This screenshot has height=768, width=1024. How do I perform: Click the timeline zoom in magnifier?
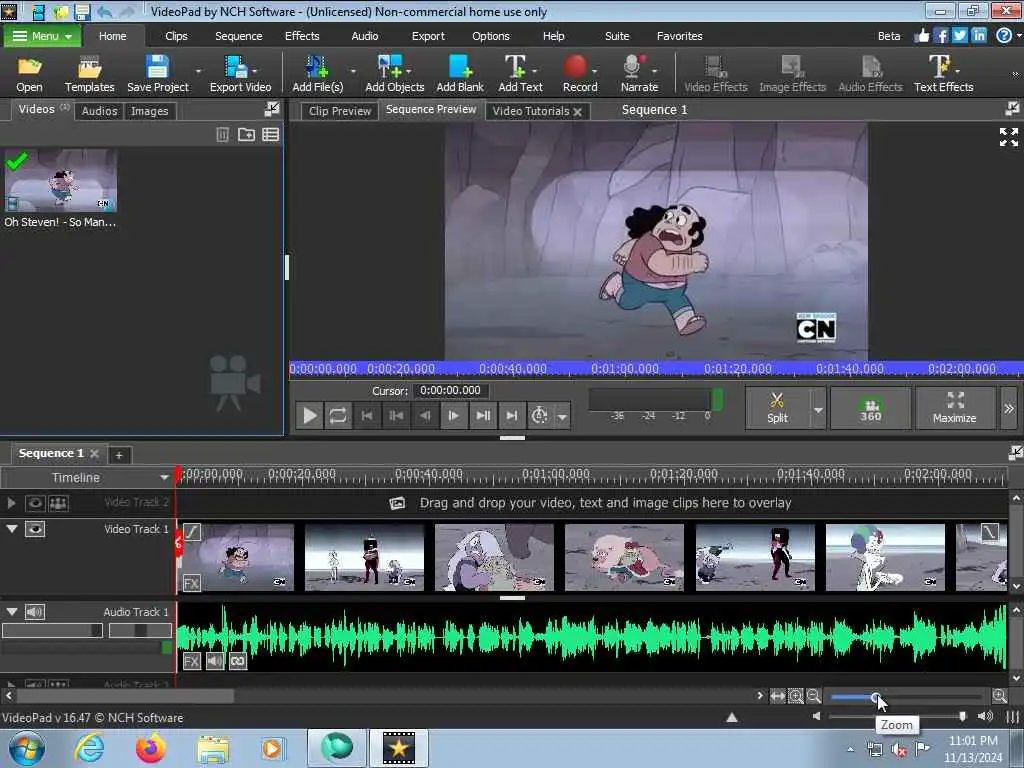tap(999, 696)
